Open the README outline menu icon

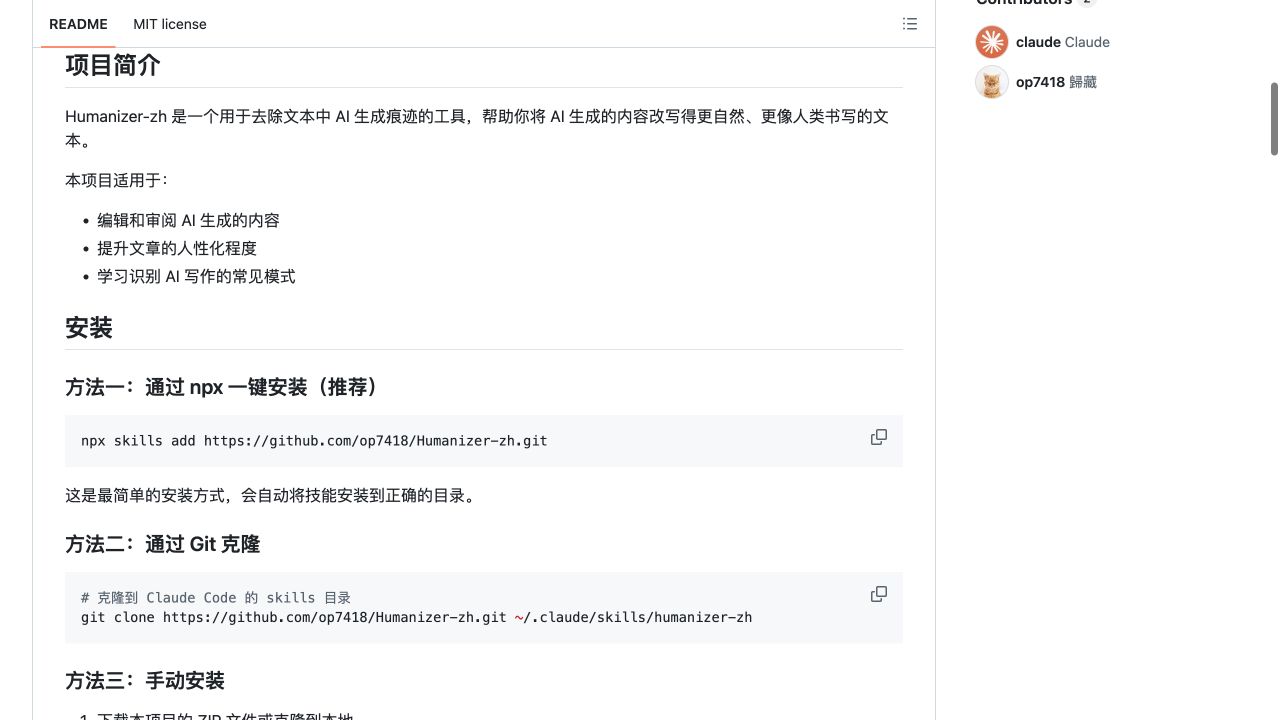pyautogui.click(x=909, y=24)
